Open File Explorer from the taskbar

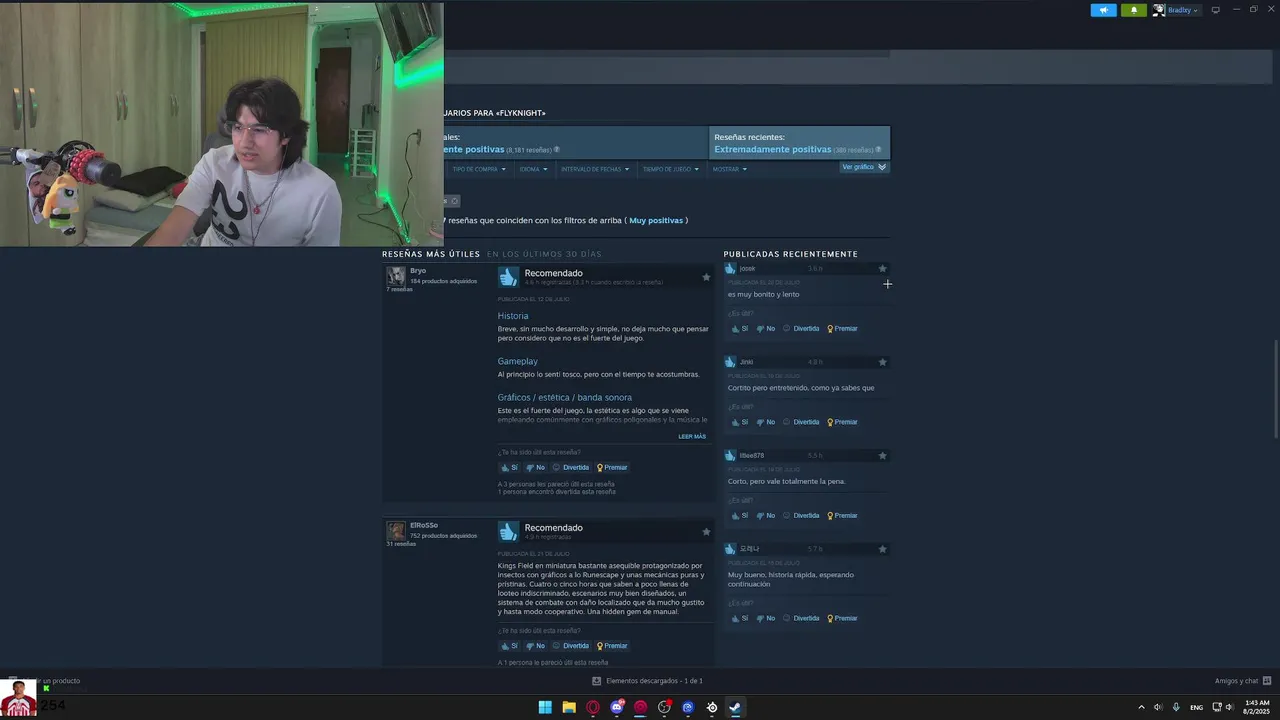[x=569, y=707]
